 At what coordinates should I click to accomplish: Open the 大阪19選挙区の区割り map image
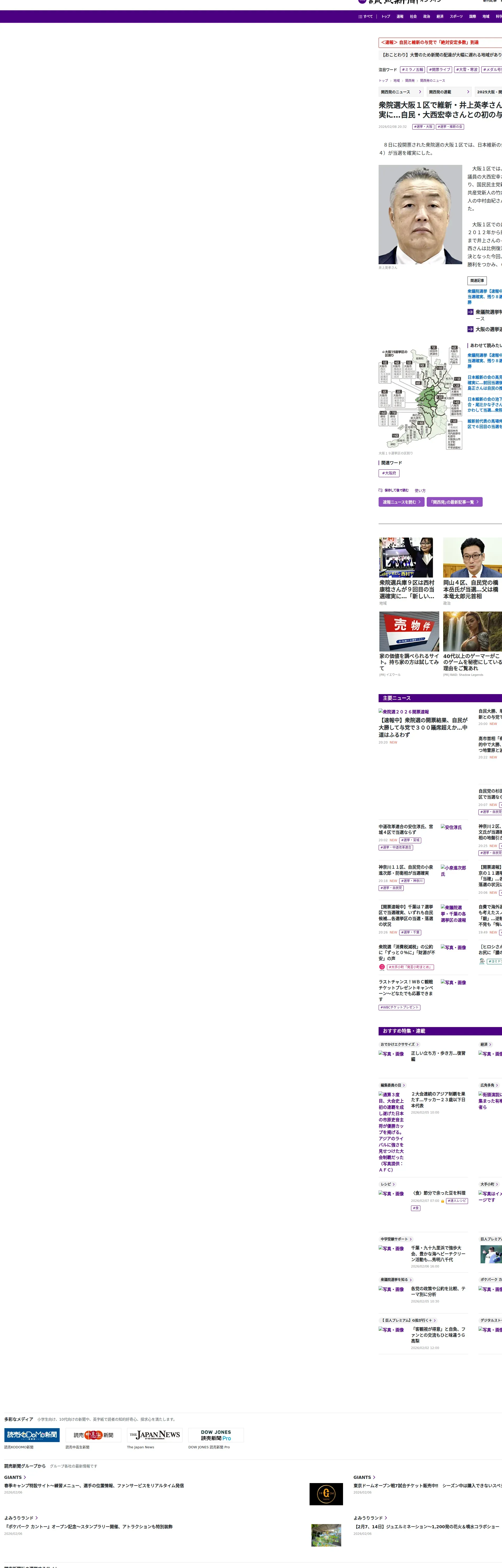point(420,397)
